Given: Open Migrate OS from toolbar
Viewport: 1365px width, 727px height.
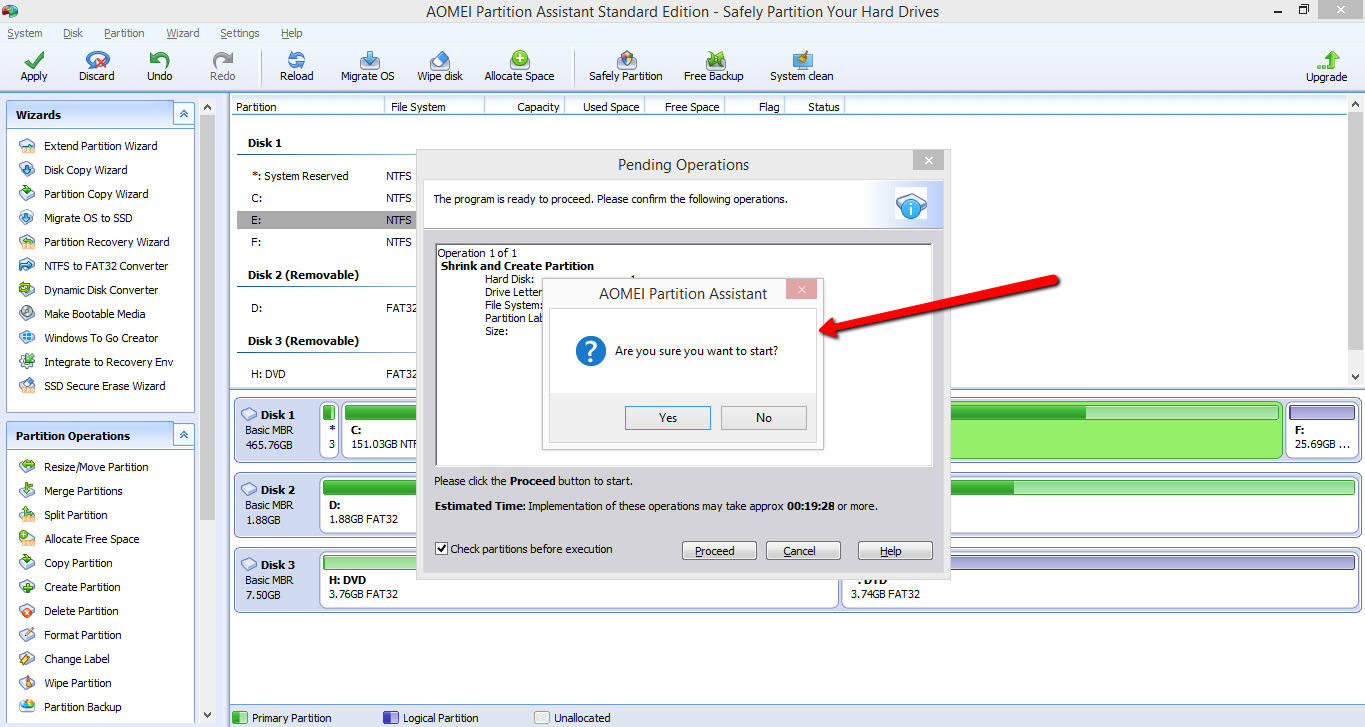Looking at the screenshot, I should coord(368,67).
